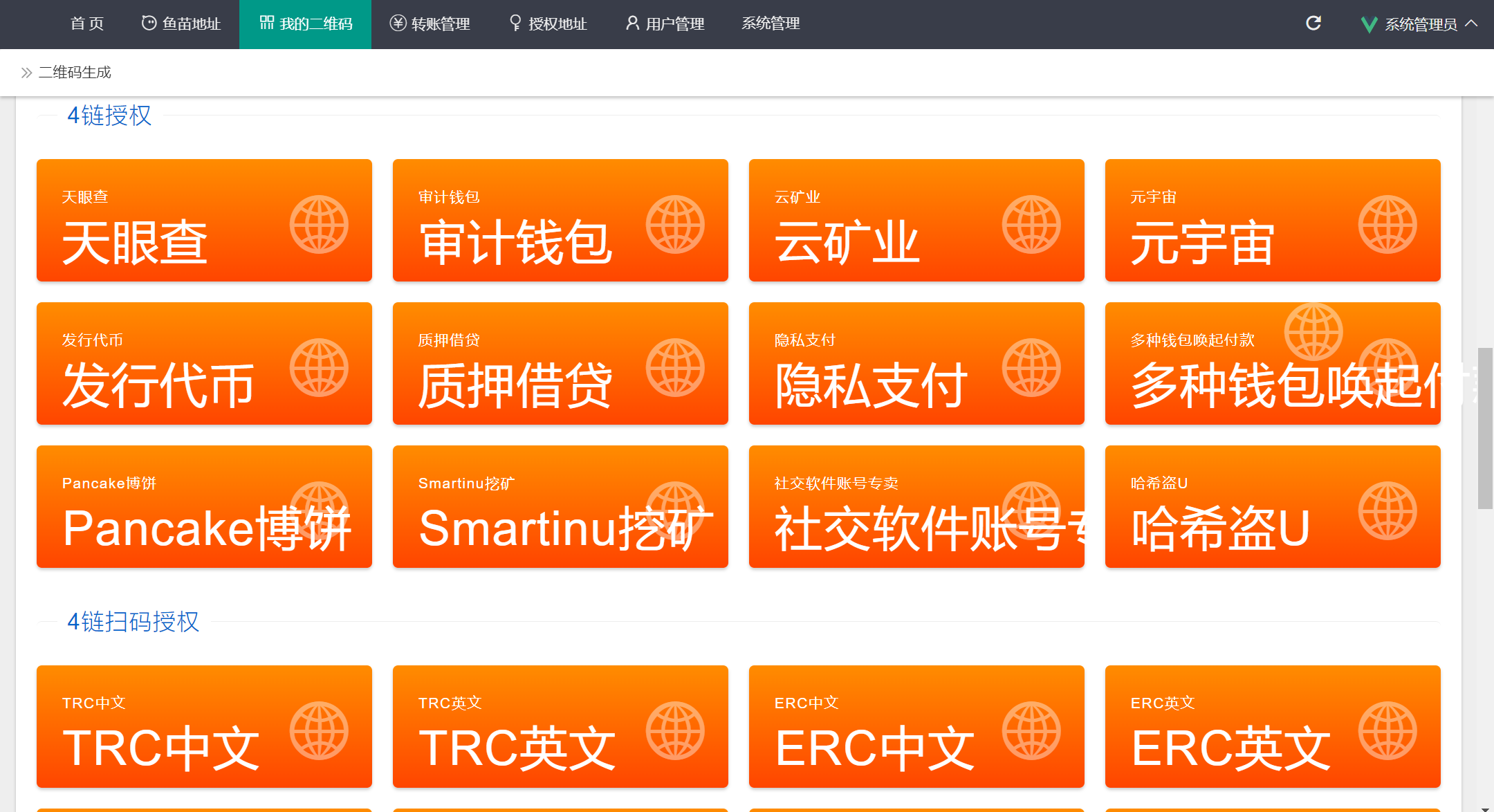Click the globe icon on 哈希盗U card

pyautogui.click(x=1387, y=511)
